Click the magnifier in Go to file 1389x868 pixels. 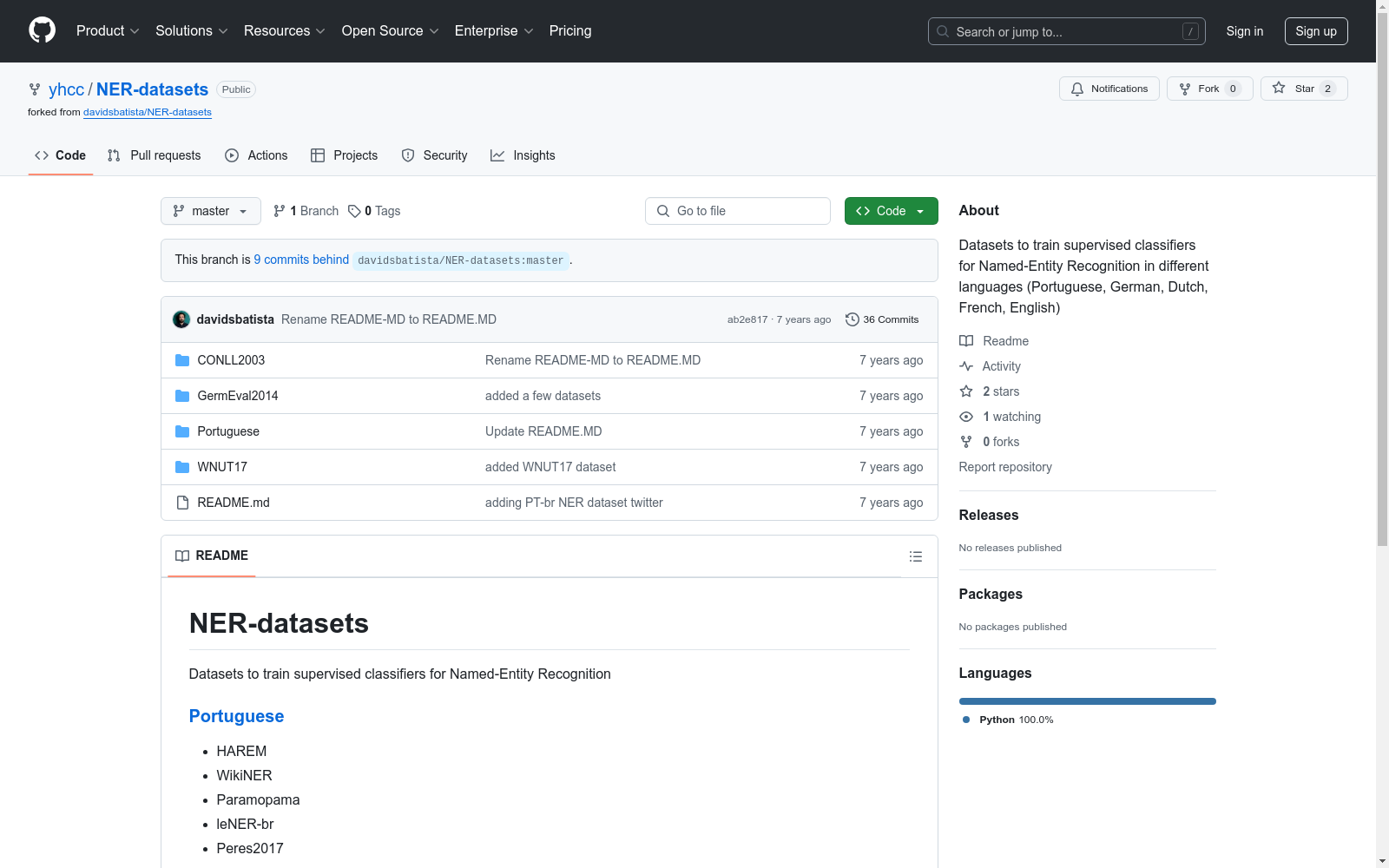pyautogui.click(x=663, y=211)
